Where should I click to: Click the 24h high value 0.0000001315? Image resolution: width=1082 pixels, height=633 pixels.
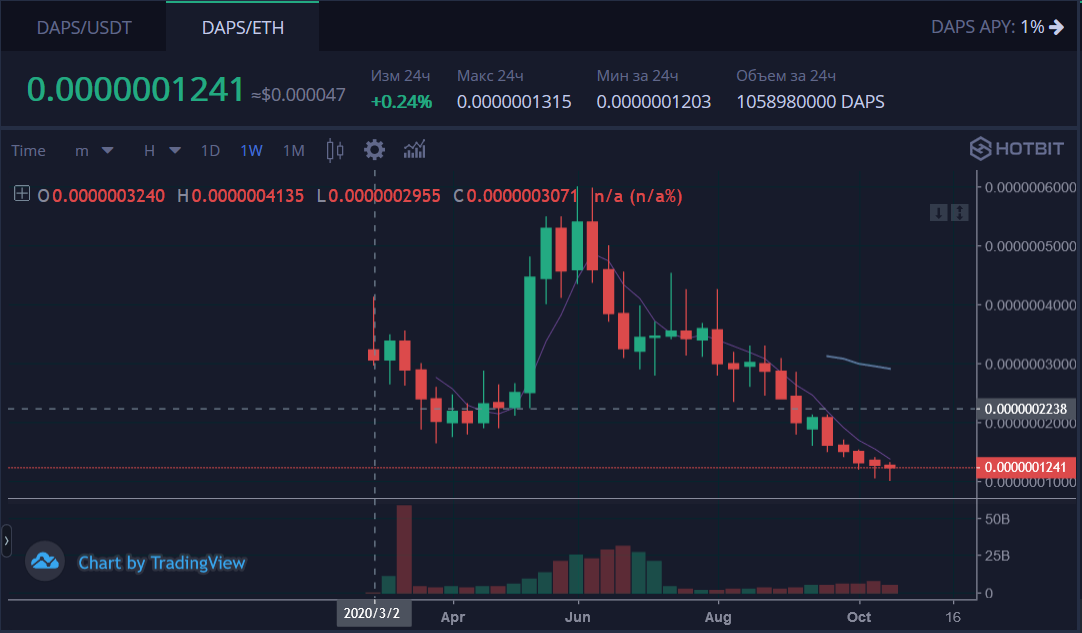[514, 102]
